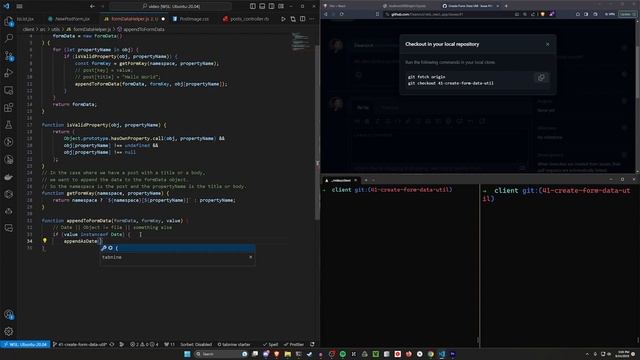Click the Synchronize Changes status icon
Viewport: 640px width, 360px height.
[112, 344]
